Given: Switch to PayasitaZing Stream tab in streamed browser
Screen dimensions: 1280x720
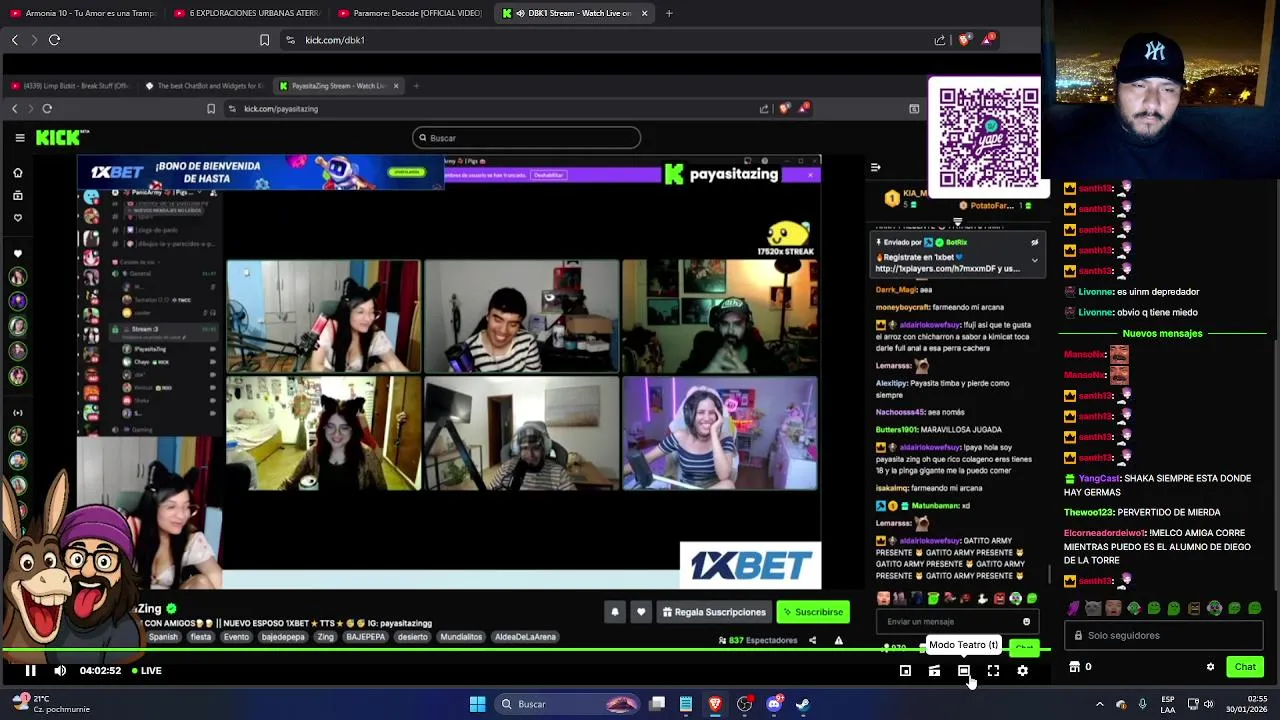Looking at the screenshot, I should 340,86.
